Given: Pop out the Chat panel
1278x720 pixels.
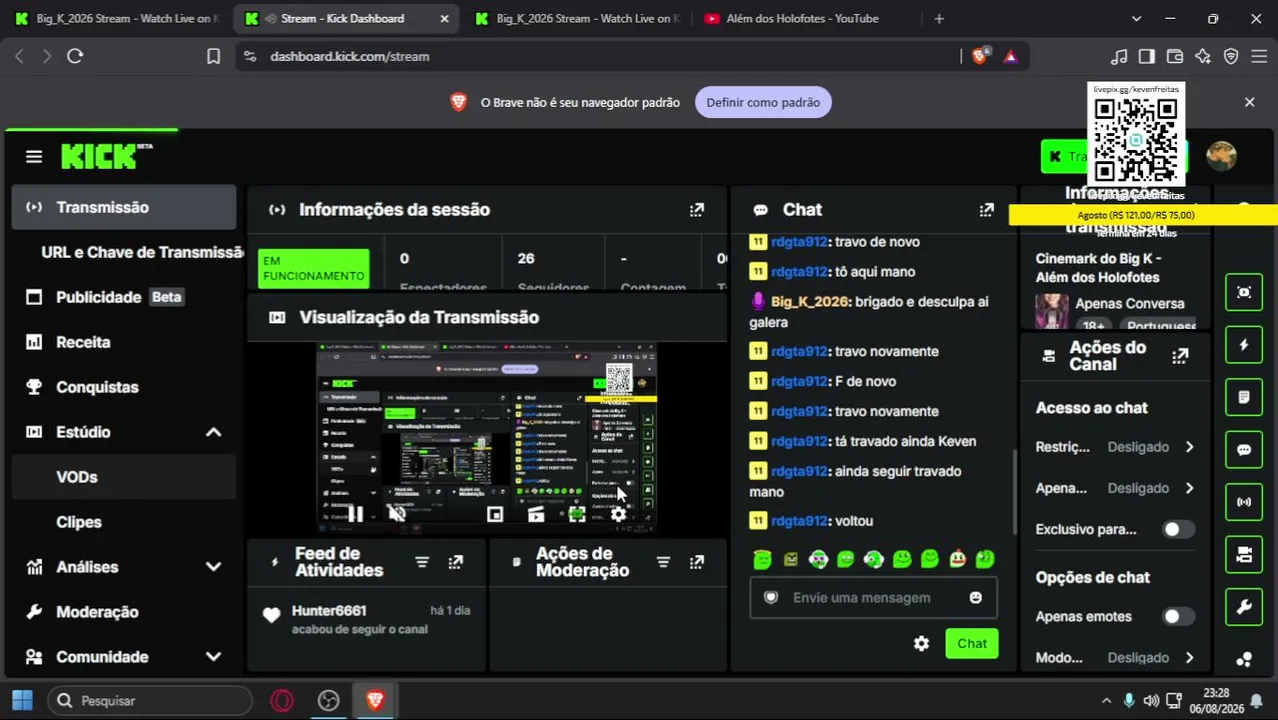Looking at the screenshot, I should point(986,210).
